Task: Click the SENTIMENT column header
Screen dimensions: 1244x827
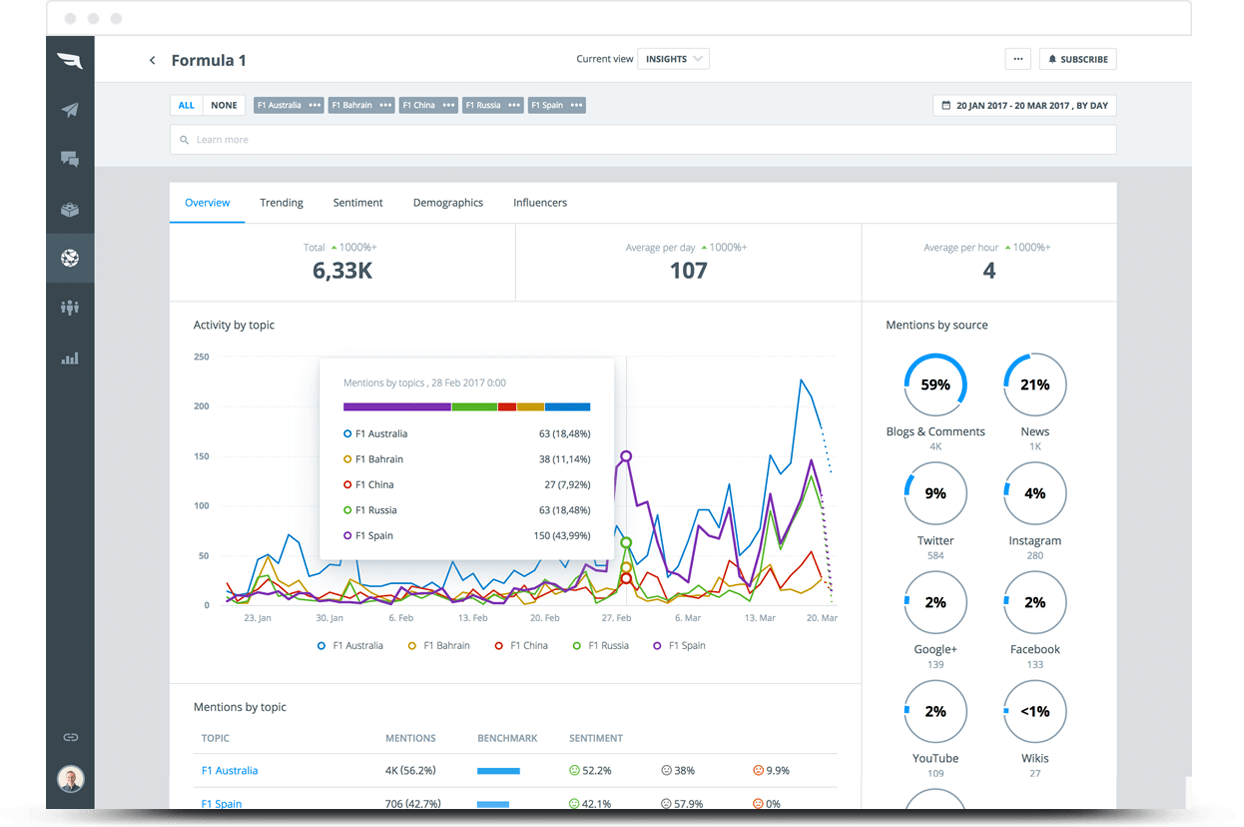Action: pos(596,739)
